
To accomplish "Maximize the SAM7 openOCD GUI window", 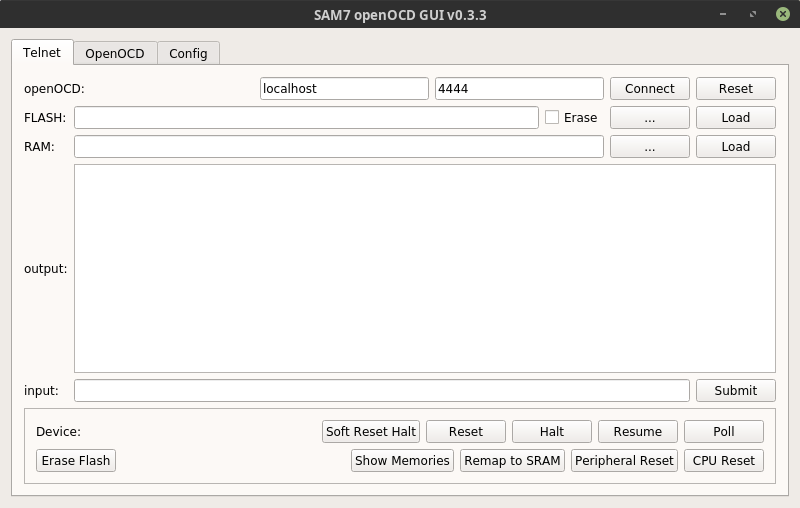I will tap(753, 14).
